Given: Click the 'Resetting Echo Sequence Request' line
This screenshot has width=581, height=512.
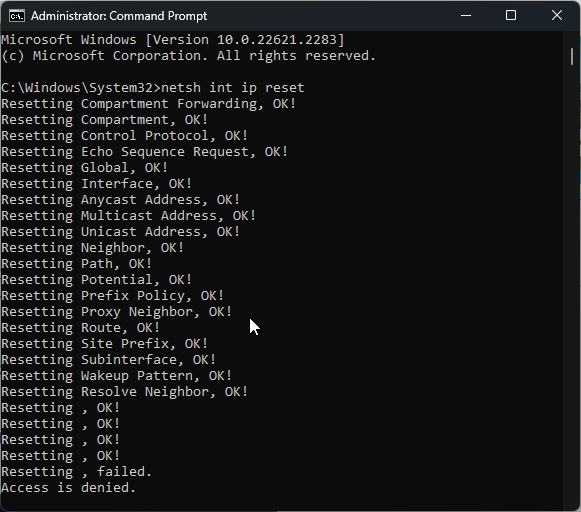Looking at the screenshot, I should 145,152.
